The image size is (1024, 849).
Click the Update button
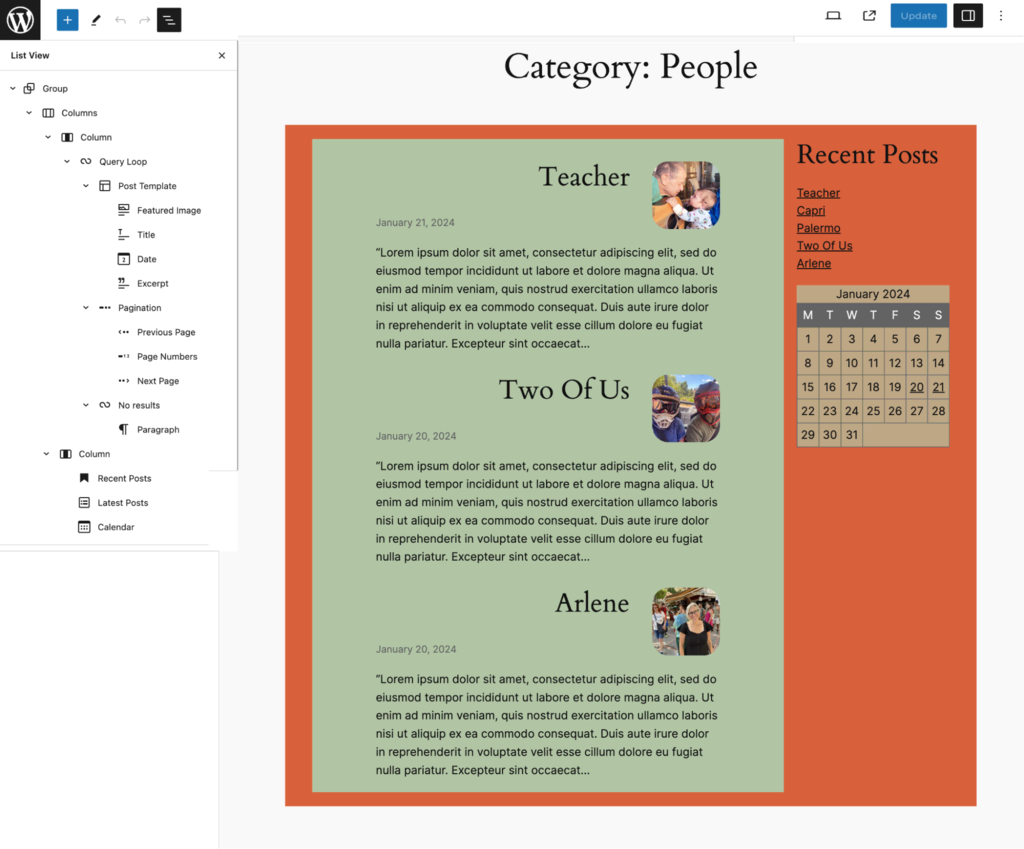(x=918, y=16)
